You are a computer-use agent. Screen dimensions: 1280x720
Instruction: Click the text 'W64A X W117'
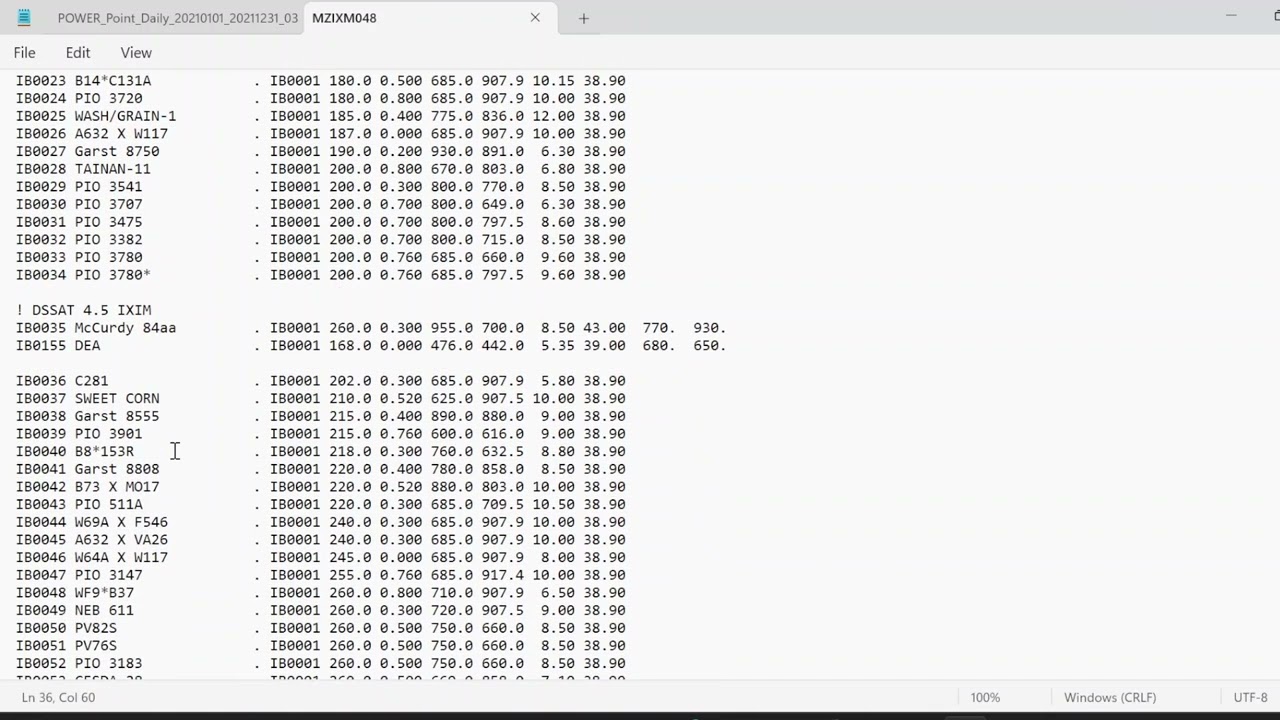coord(121,558)
